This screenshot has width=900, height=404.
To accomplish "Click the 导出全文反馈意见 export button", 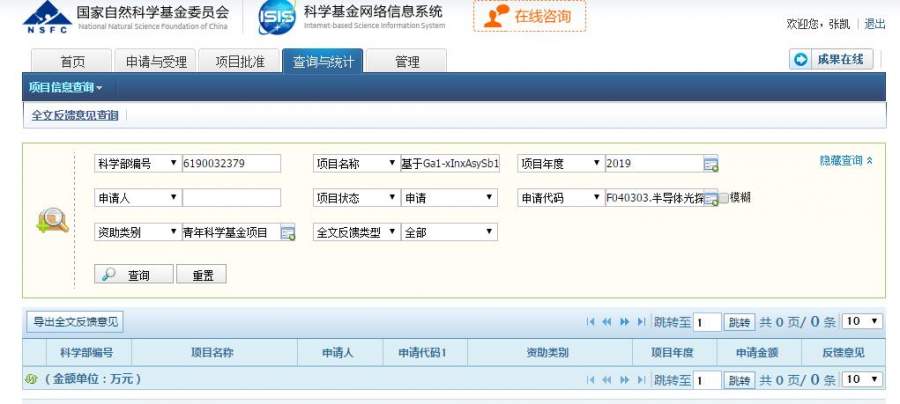I will 75,322.
